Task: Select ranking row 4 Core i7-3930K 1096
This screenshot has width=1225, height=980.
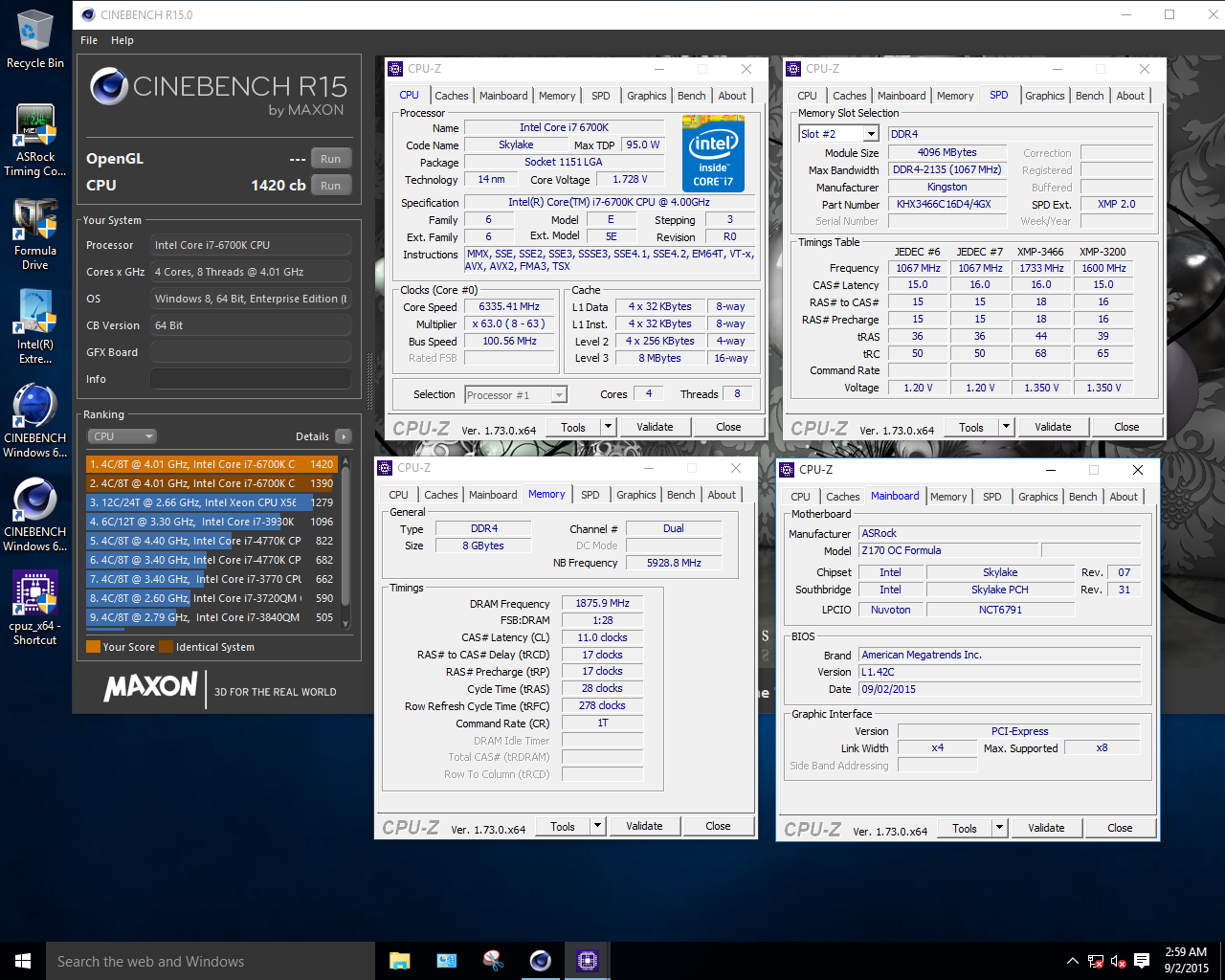Action: (212, 522)
